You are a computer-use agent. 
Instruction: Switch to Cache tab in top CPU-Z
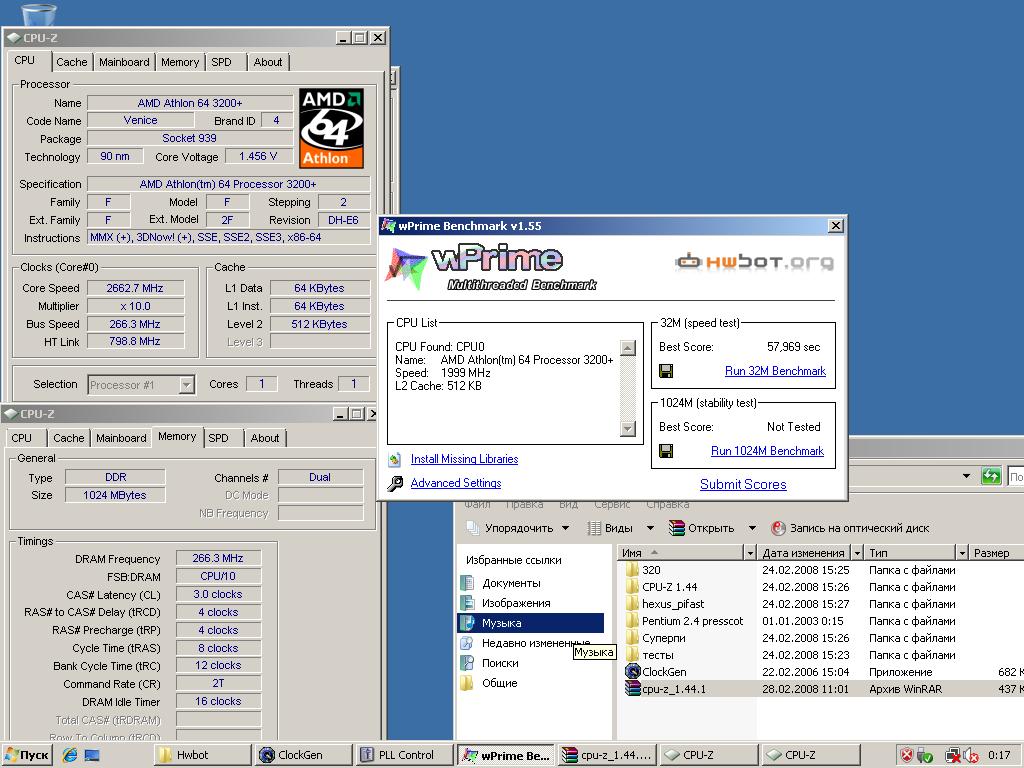(x=71, y=62)
